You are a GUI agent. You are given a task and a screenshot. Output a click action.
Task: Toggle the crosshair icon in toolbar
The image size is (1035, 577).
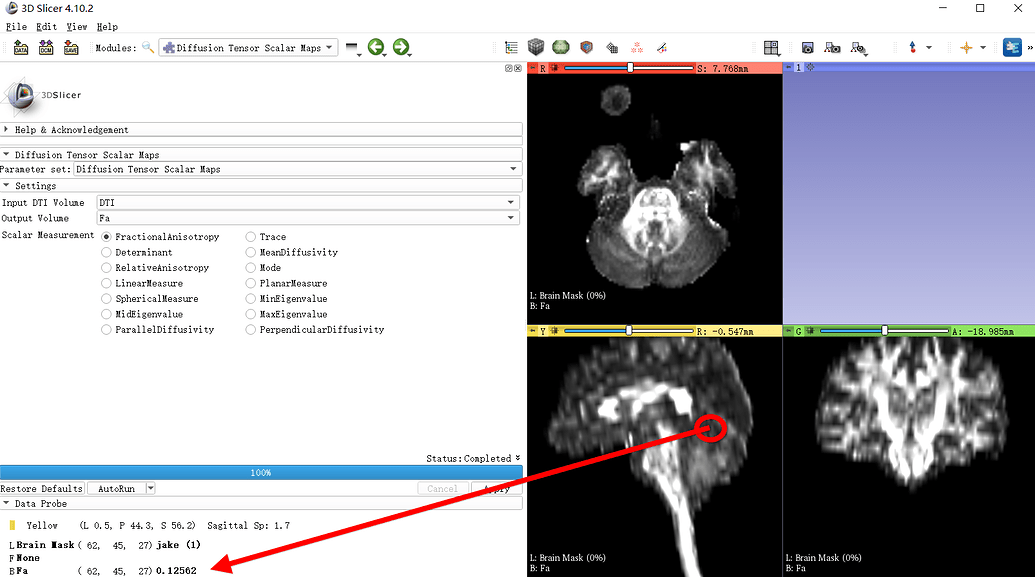coord(966,47)
